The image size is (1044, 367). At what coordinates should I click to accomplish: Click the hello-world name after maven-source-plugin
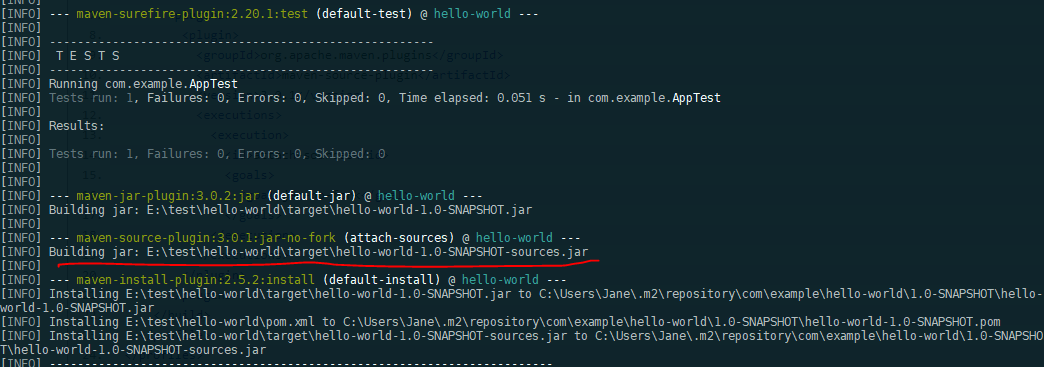pyautogui.click(x=514, y=238)
